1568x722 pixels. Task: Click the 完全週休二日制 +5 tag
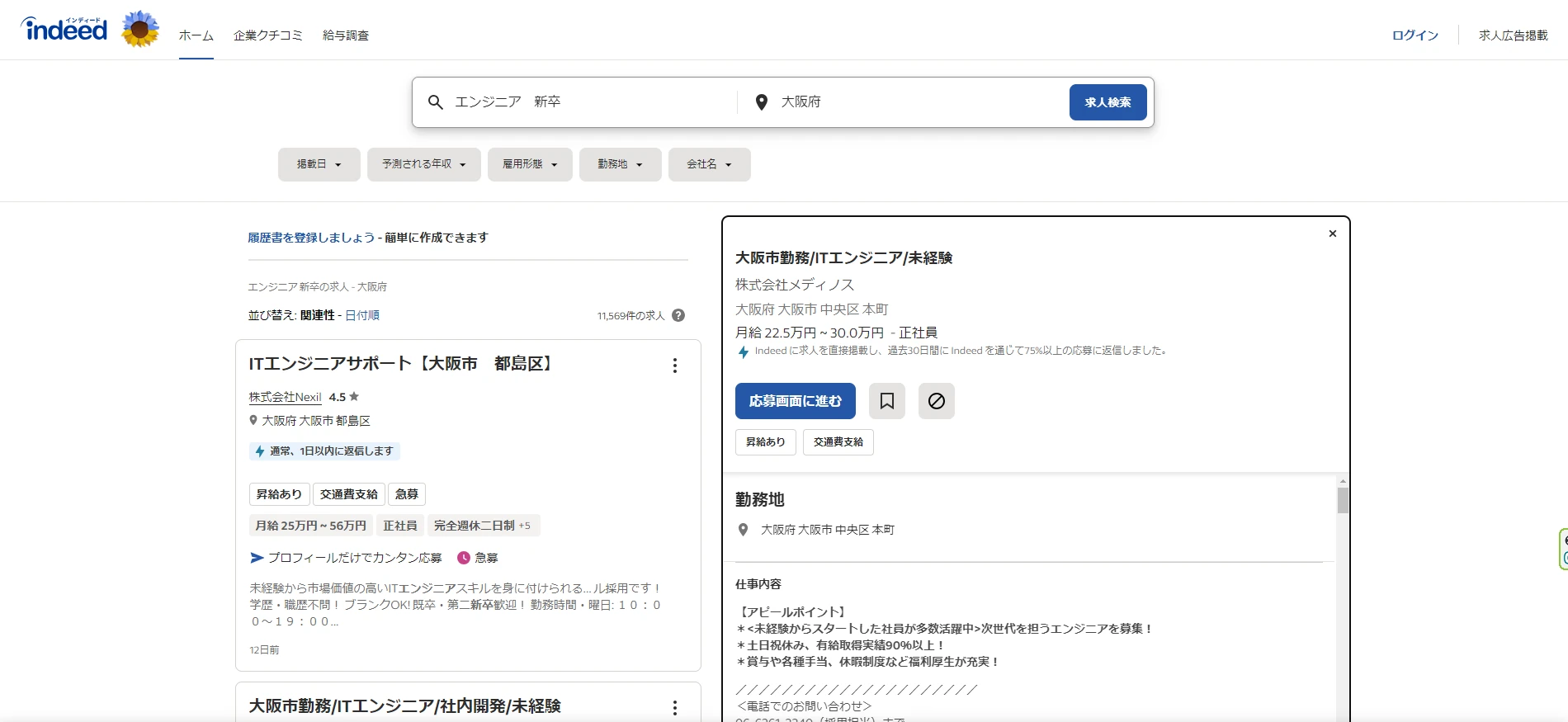click(483, 526)
